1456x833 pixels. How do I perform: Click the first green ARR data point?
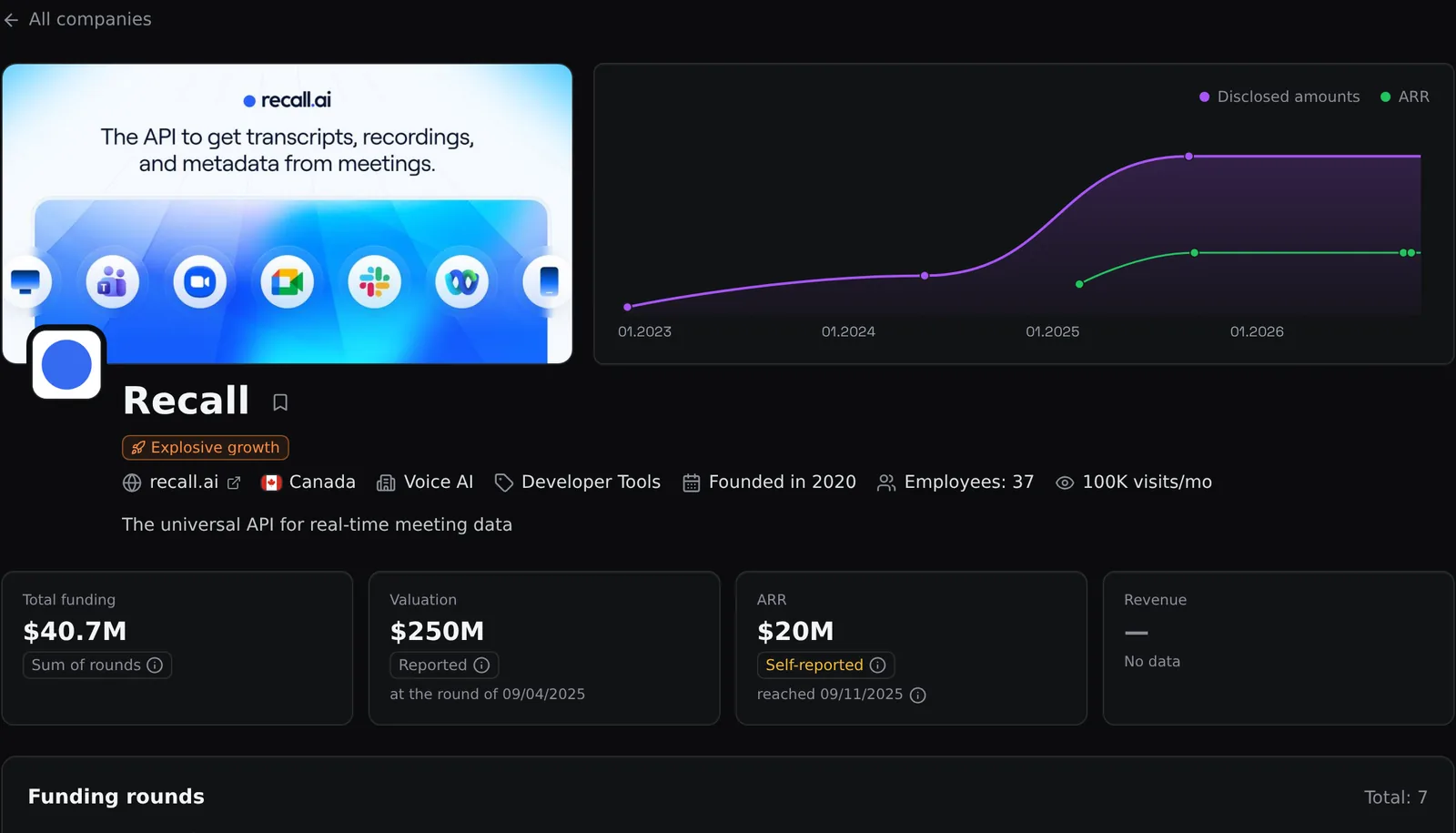[x=1079, y=284]
